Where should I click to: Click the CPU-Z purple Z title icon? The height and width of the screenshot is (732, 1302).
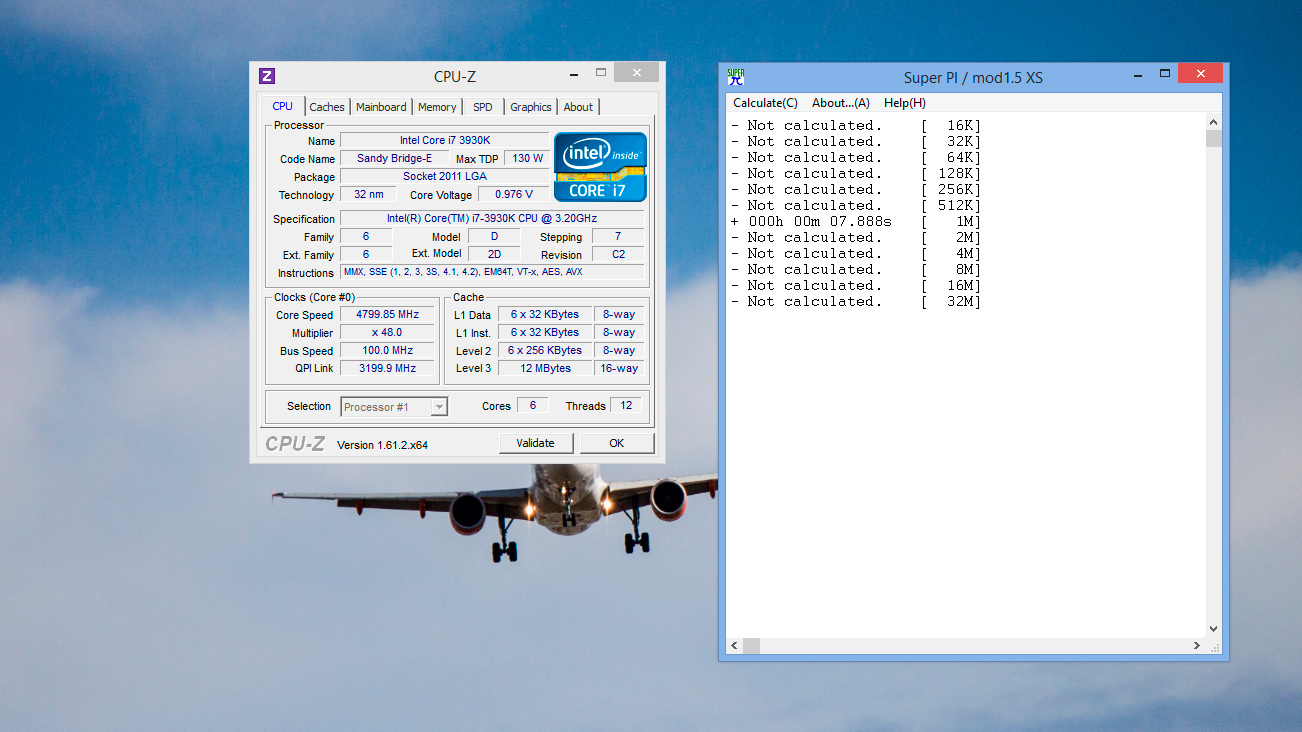(x=267, y=76)
